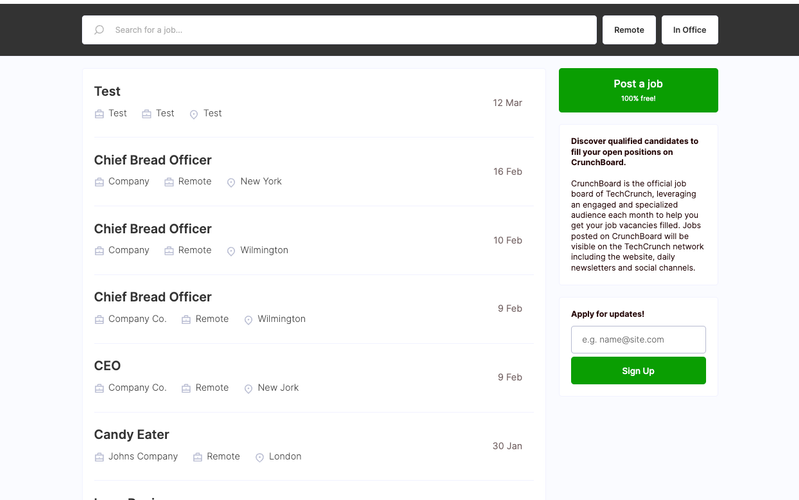799x500 pixels.
Task: Click location pin icon in Test row
Action: (194, 114)
